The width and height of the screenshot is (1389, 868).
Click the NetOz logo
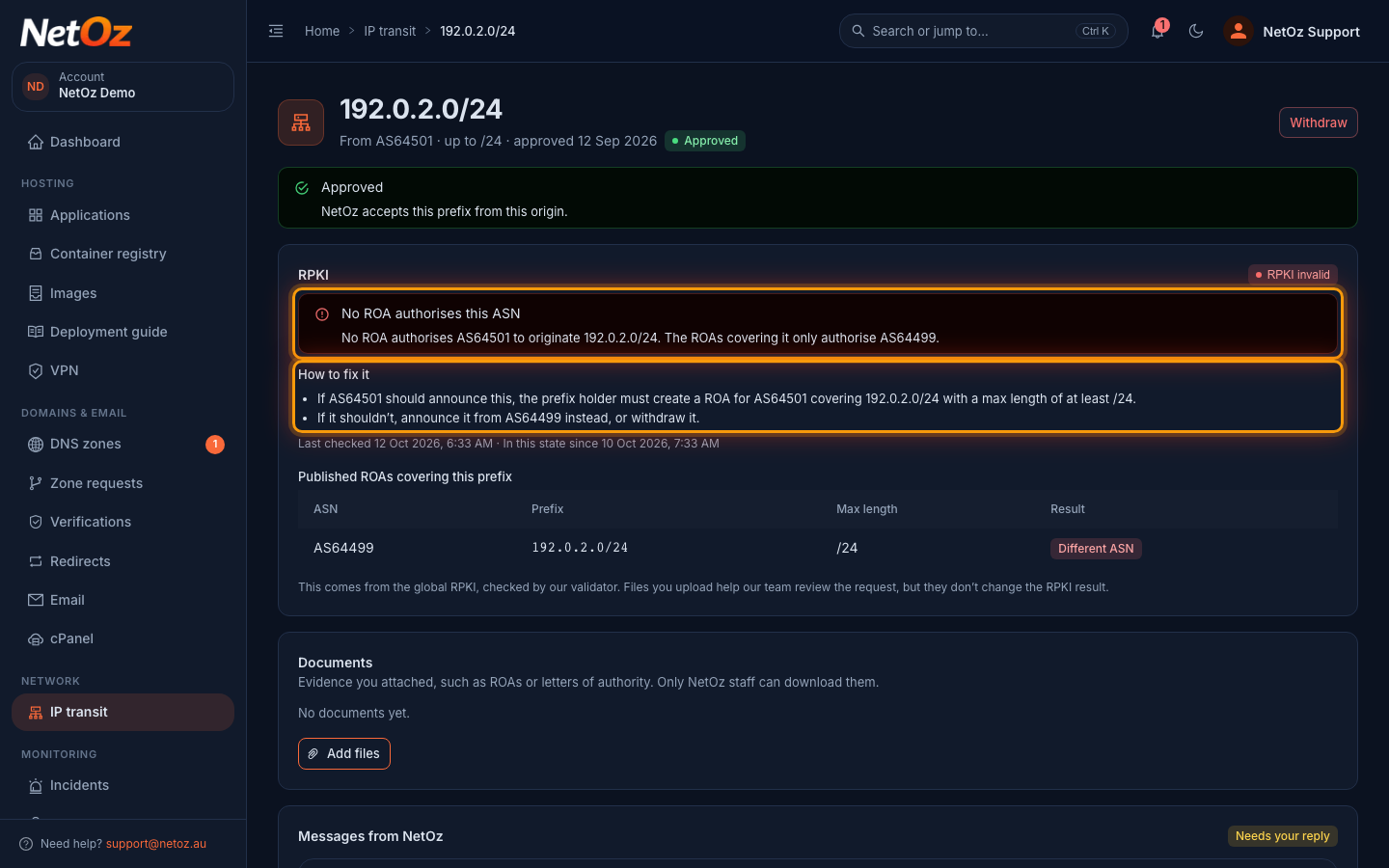pyautogui.click(x=76, y=32)
